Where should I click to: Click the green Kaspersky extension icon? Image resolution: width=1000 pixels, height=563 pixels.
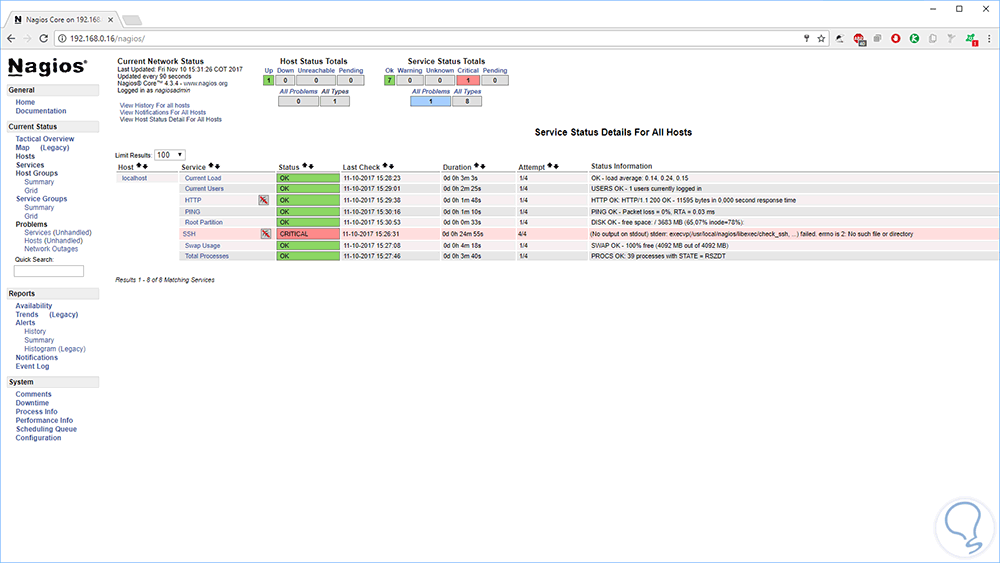pos(914,38)
